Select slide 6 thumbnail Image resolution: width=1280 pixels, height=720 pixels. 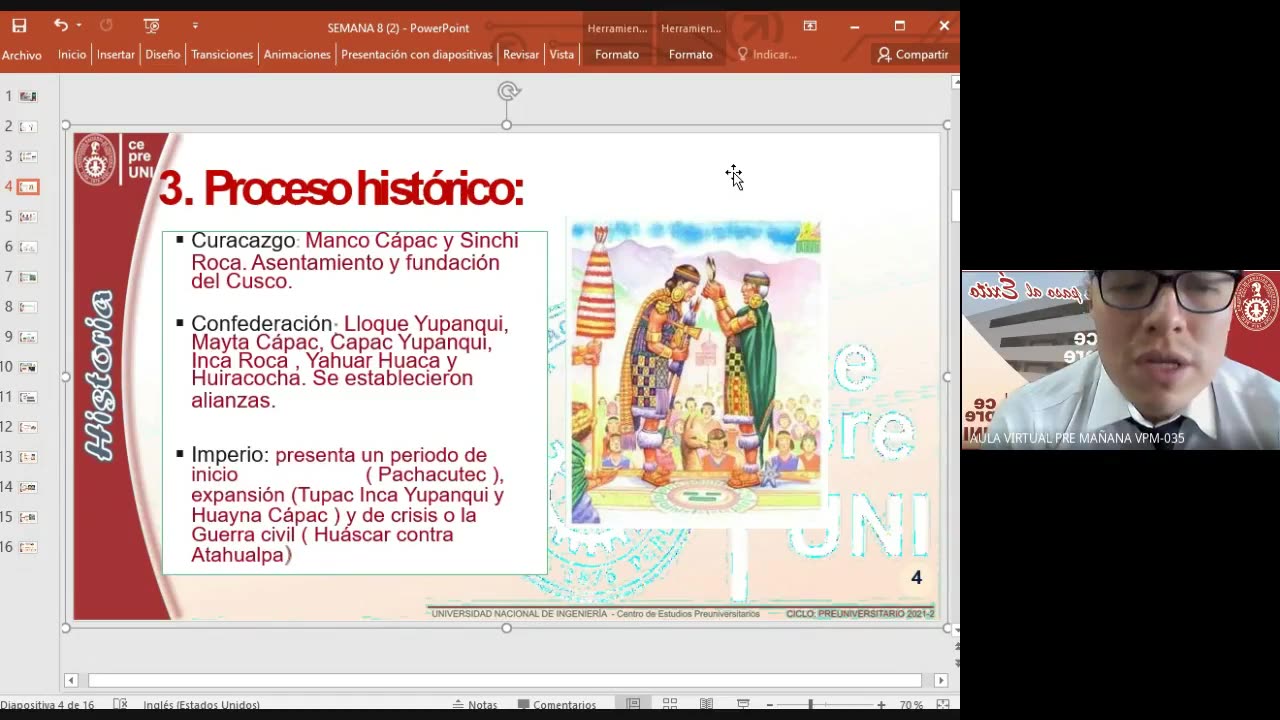(28, 246)
